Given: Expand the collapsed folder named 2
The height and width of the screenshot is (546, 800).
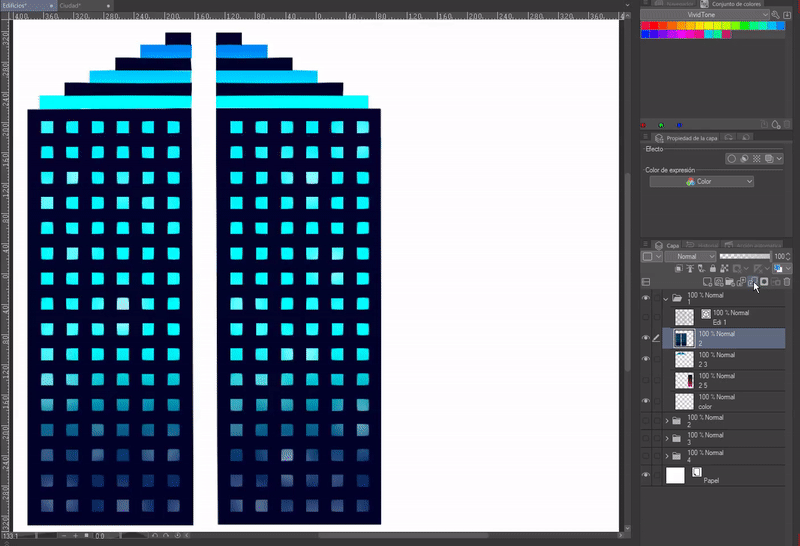Looking at the screenshot, I should click(667, 421).
